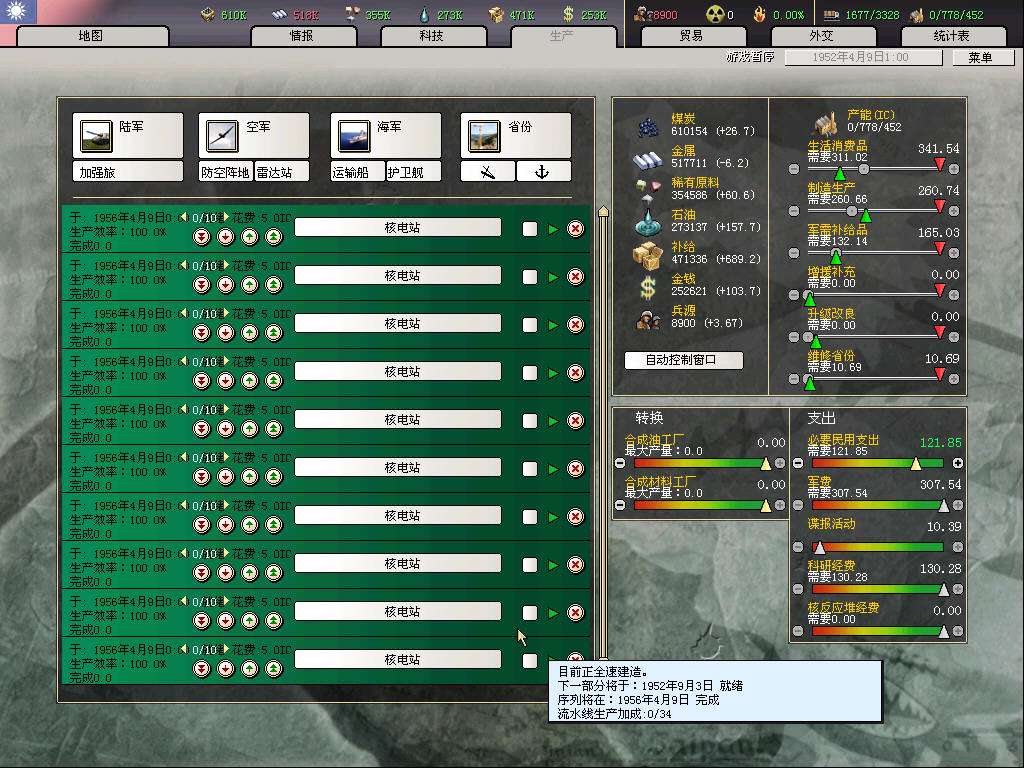Click the 稀有原料 rare materials icon
Screen dimensions: 1024x768
(x=648, y=189)
